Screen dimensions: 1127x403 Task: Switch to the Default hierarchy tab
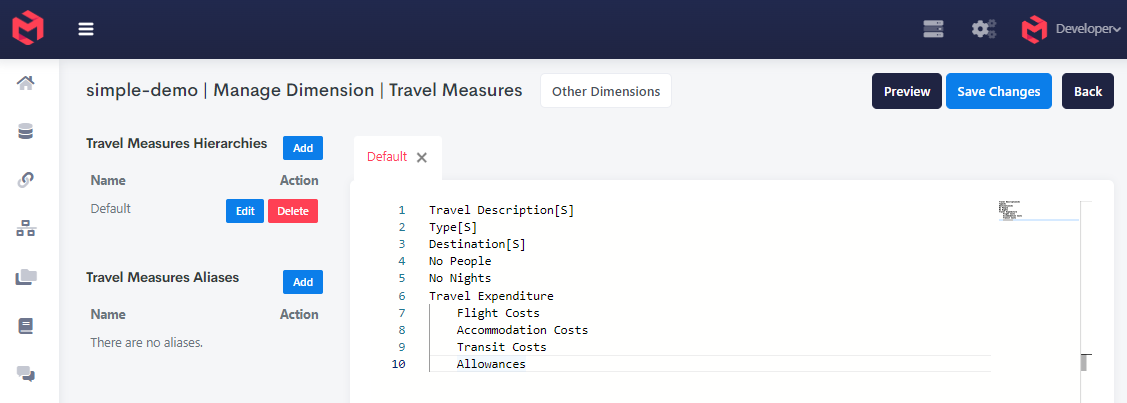[x=387, y=157]
